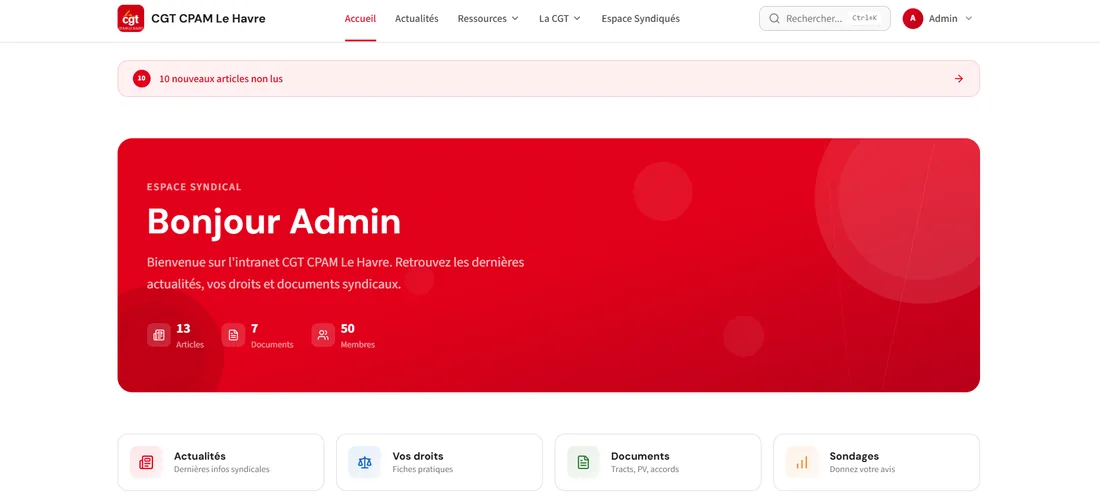Open the La CGT nav menu
The height and width of the screenshot is (504, 1100).
pos(560,19)
